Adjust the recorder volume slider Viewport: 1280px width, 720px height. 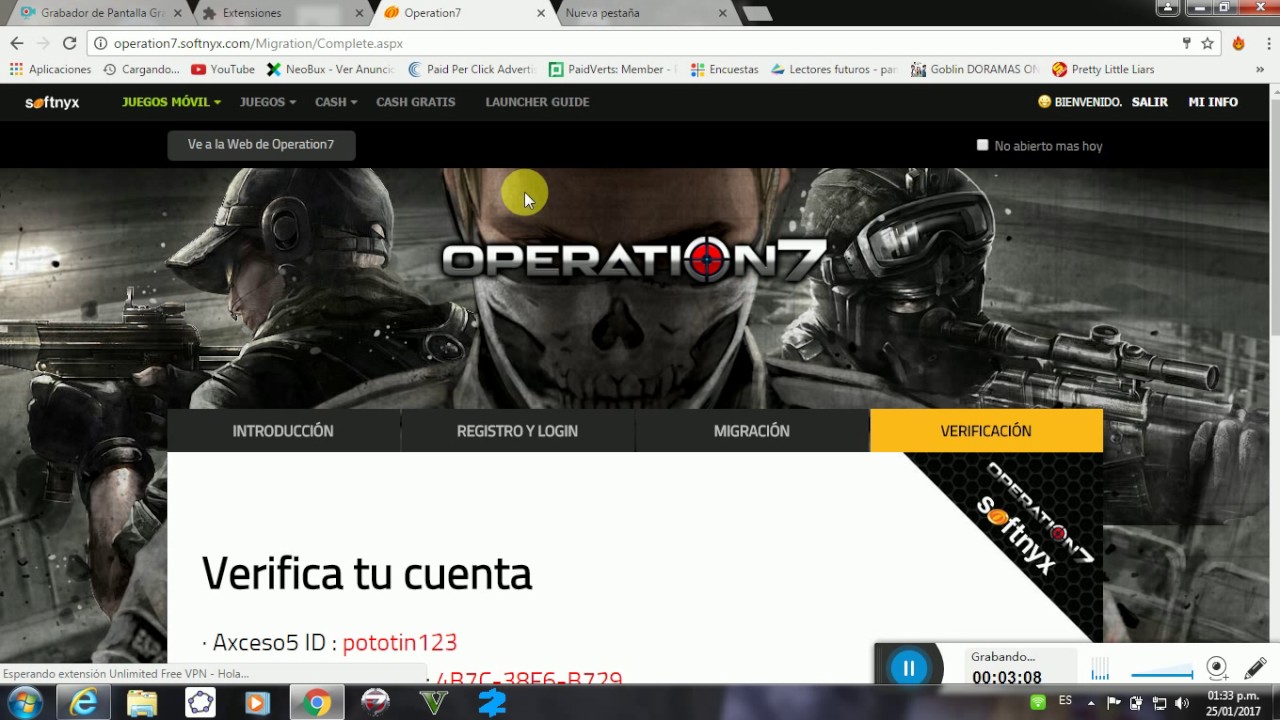[x=1162, y=672]
